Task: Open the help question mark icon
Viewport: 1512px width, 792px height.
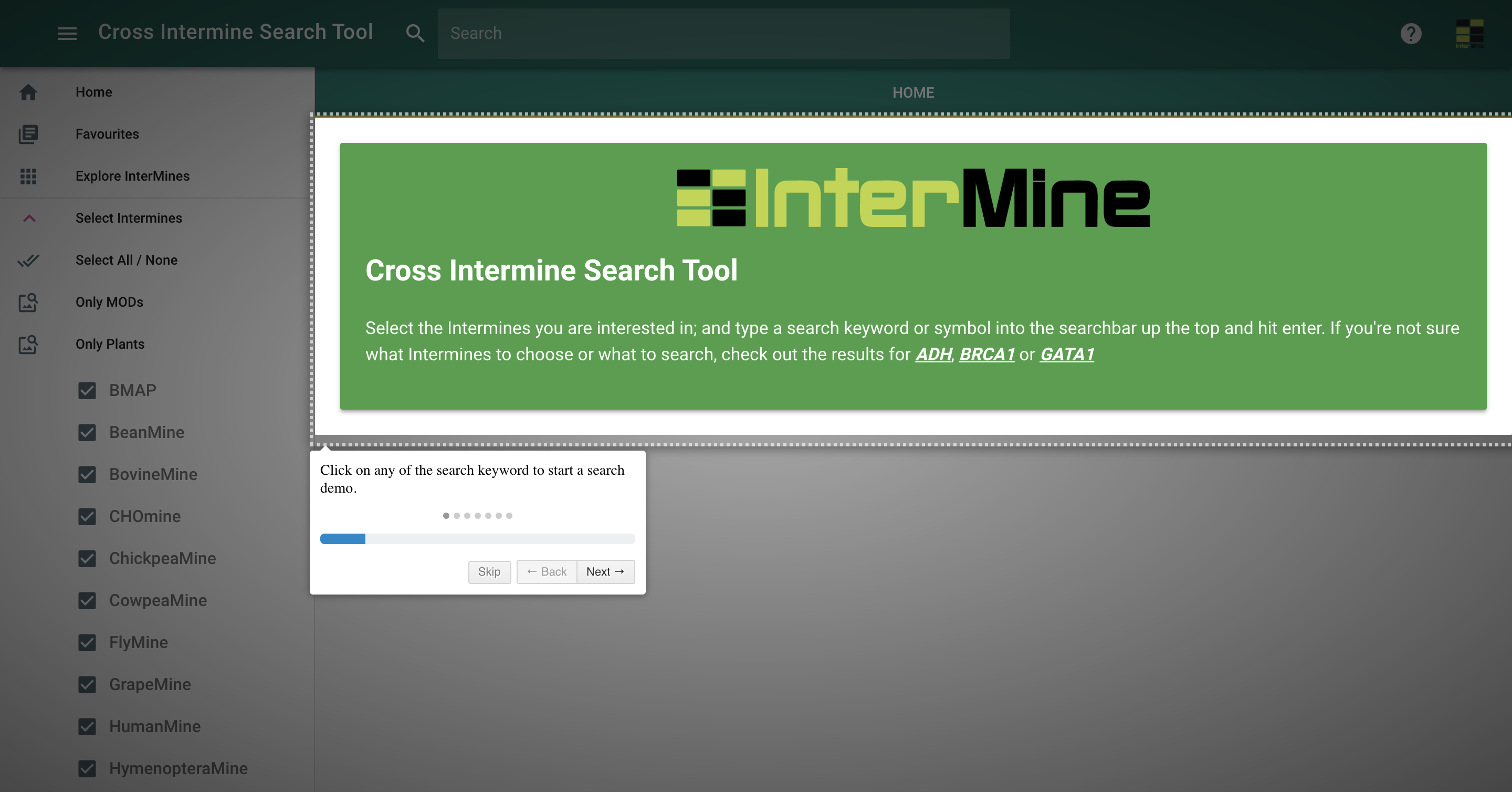Action: (x=1411, y=34)
